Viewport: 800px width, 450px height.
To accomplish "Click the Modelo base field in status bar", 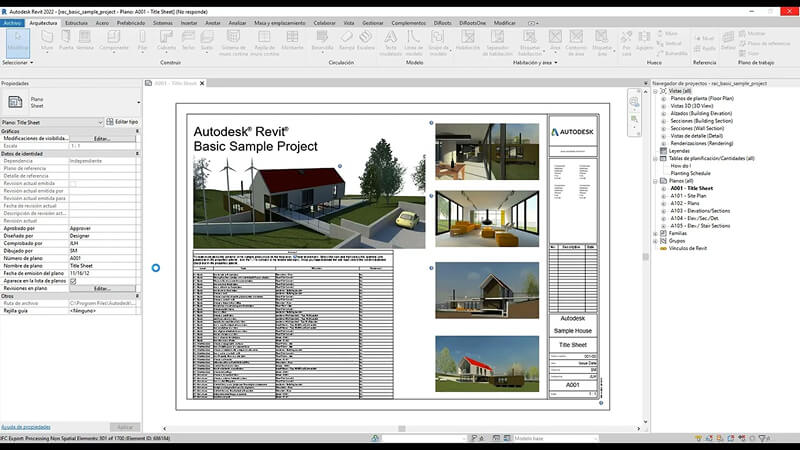I will pos(554,438).
